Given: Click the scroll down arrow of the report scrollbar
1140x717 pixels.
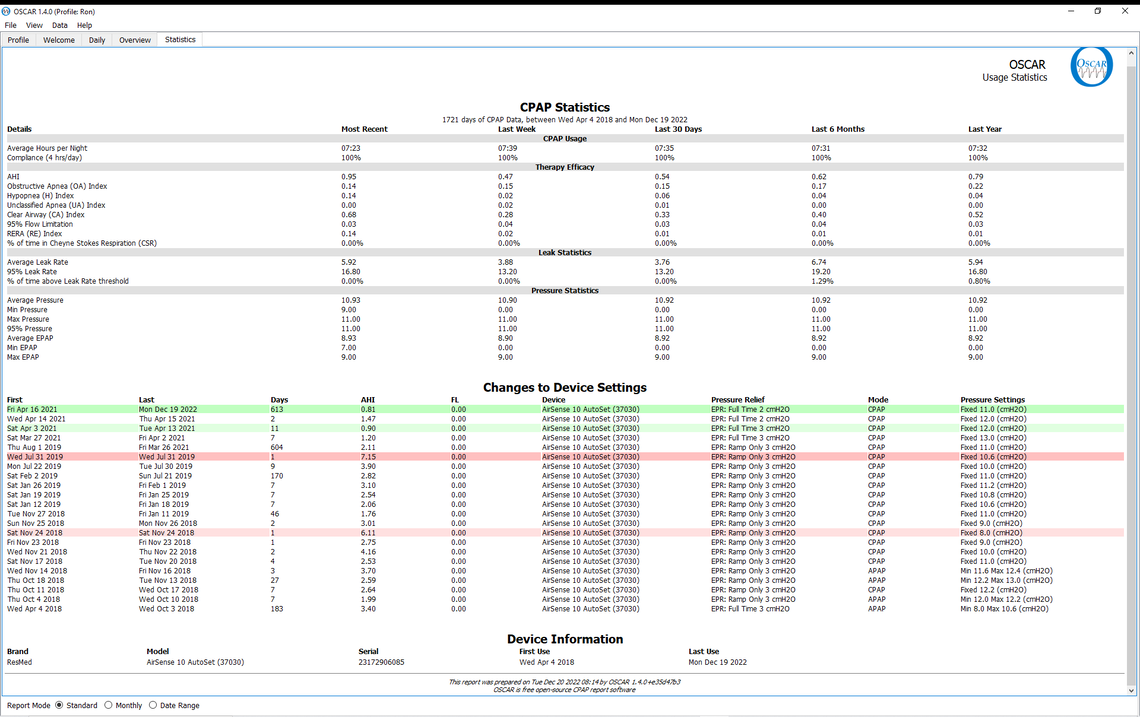Looking at the screenshot, I should click(1131, 691).
